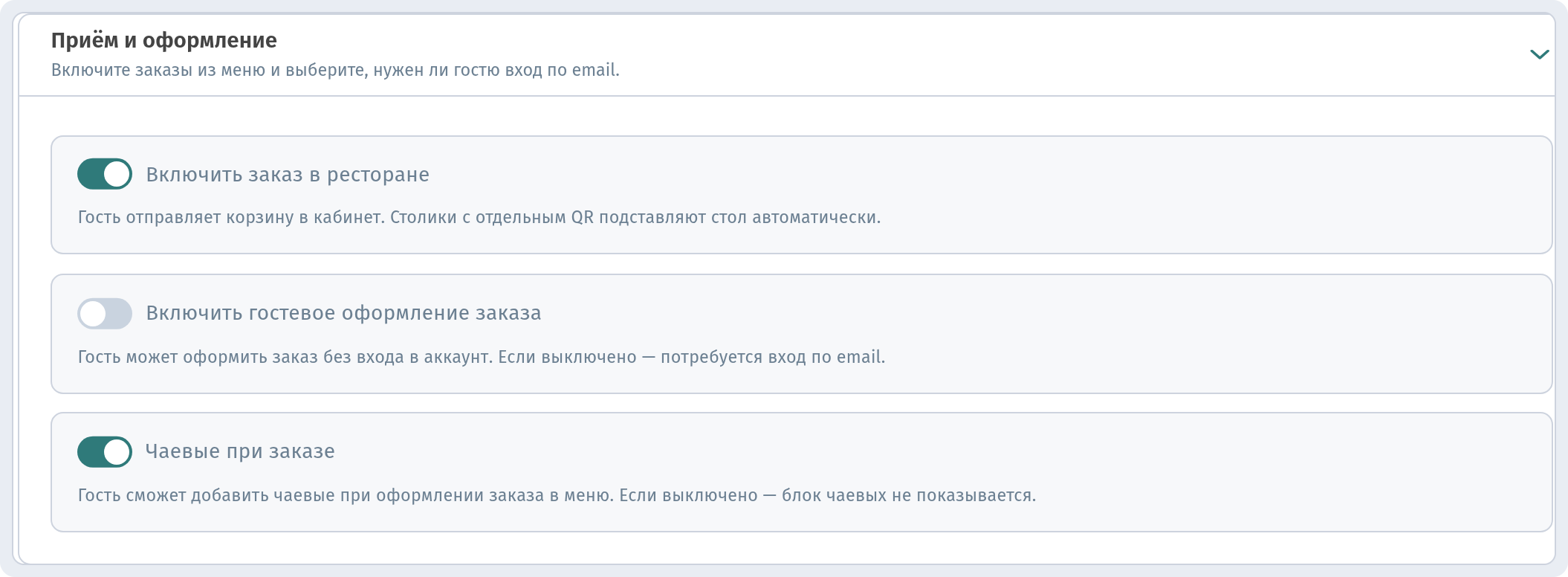Click the description «Гость отправляет корзину в кабинет…»
The width and height of the screenshot is (1568, 577).
(x=479, y=217)
